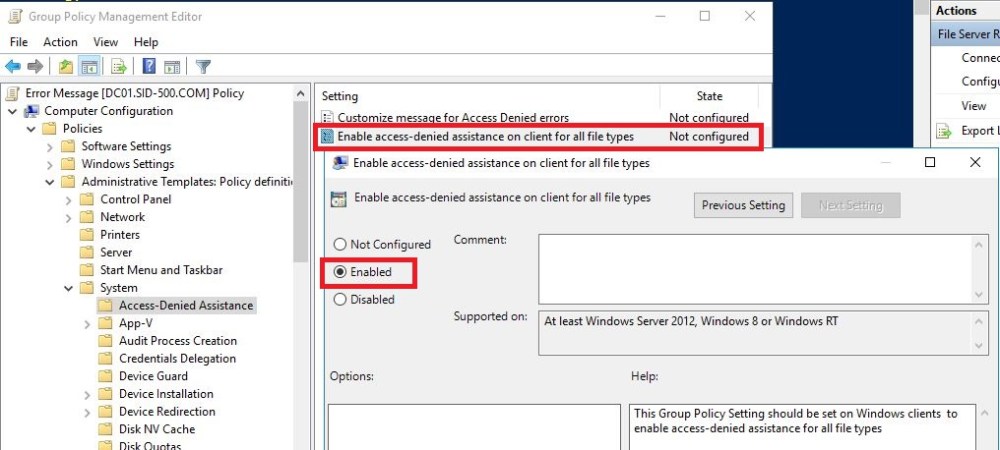The height and width of the screenshot is (450, 1000).
Task: Expand the Software Settings node
Action: point(50,146)
